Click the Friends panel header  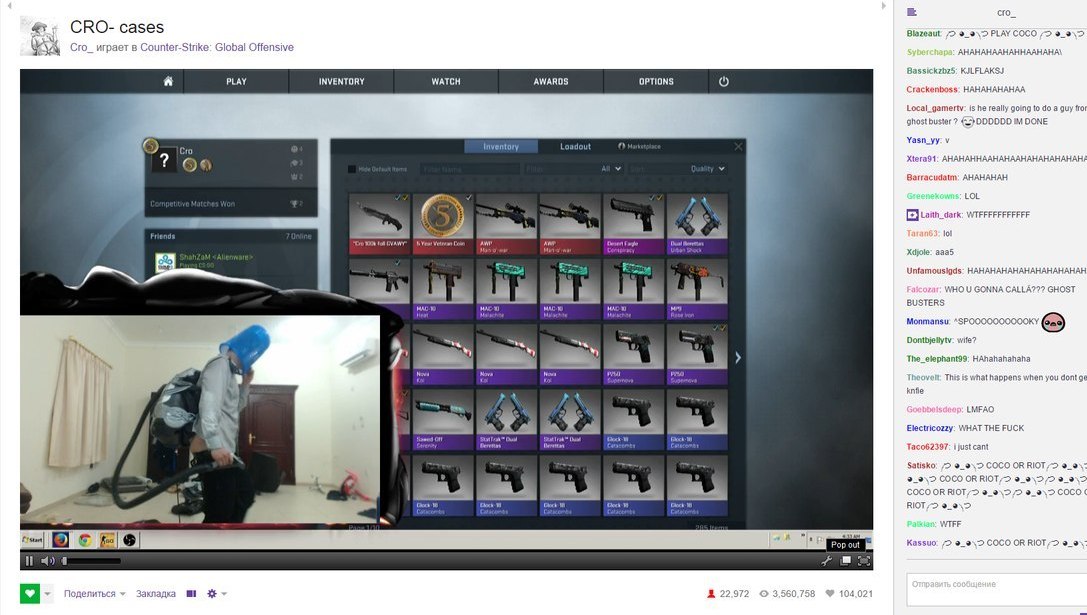pos(231,236)
